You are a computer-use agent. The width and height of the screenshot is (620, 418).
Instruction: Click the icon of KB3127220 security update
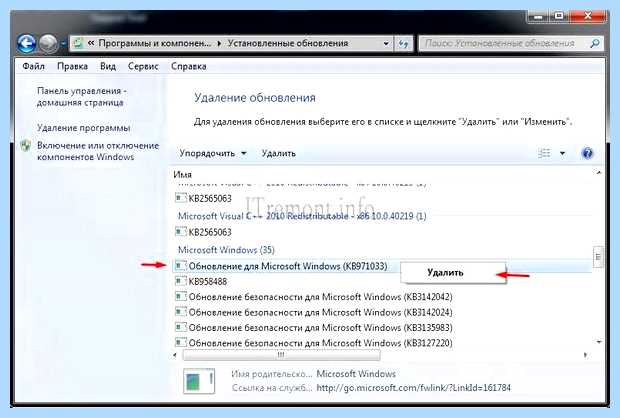coord(181,342)
